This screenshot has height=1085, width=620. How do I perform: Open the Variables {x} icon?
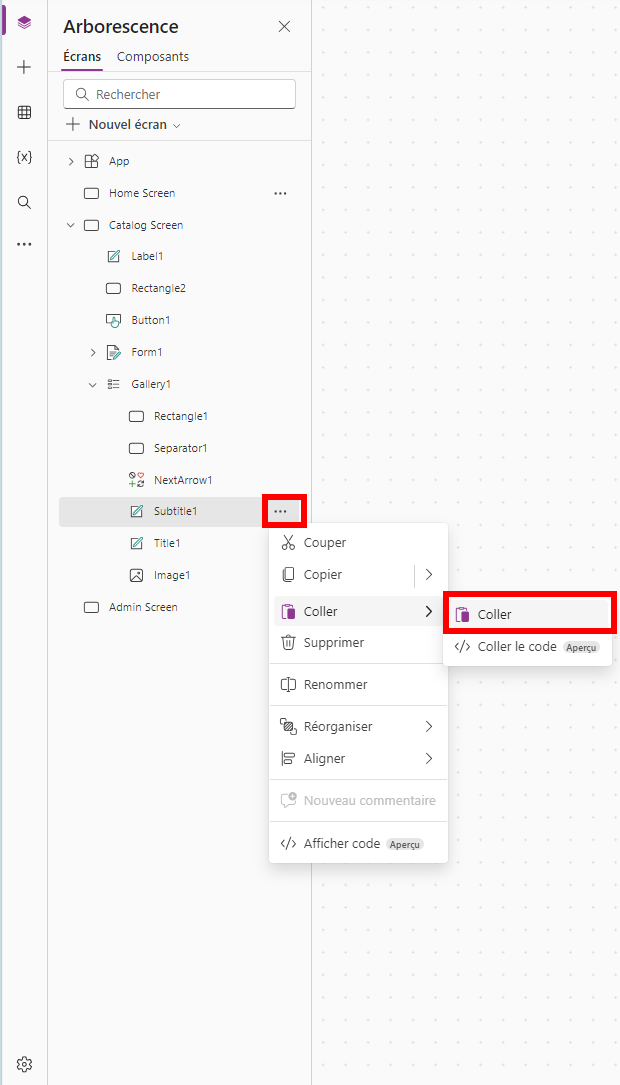[x=24, y=157]
